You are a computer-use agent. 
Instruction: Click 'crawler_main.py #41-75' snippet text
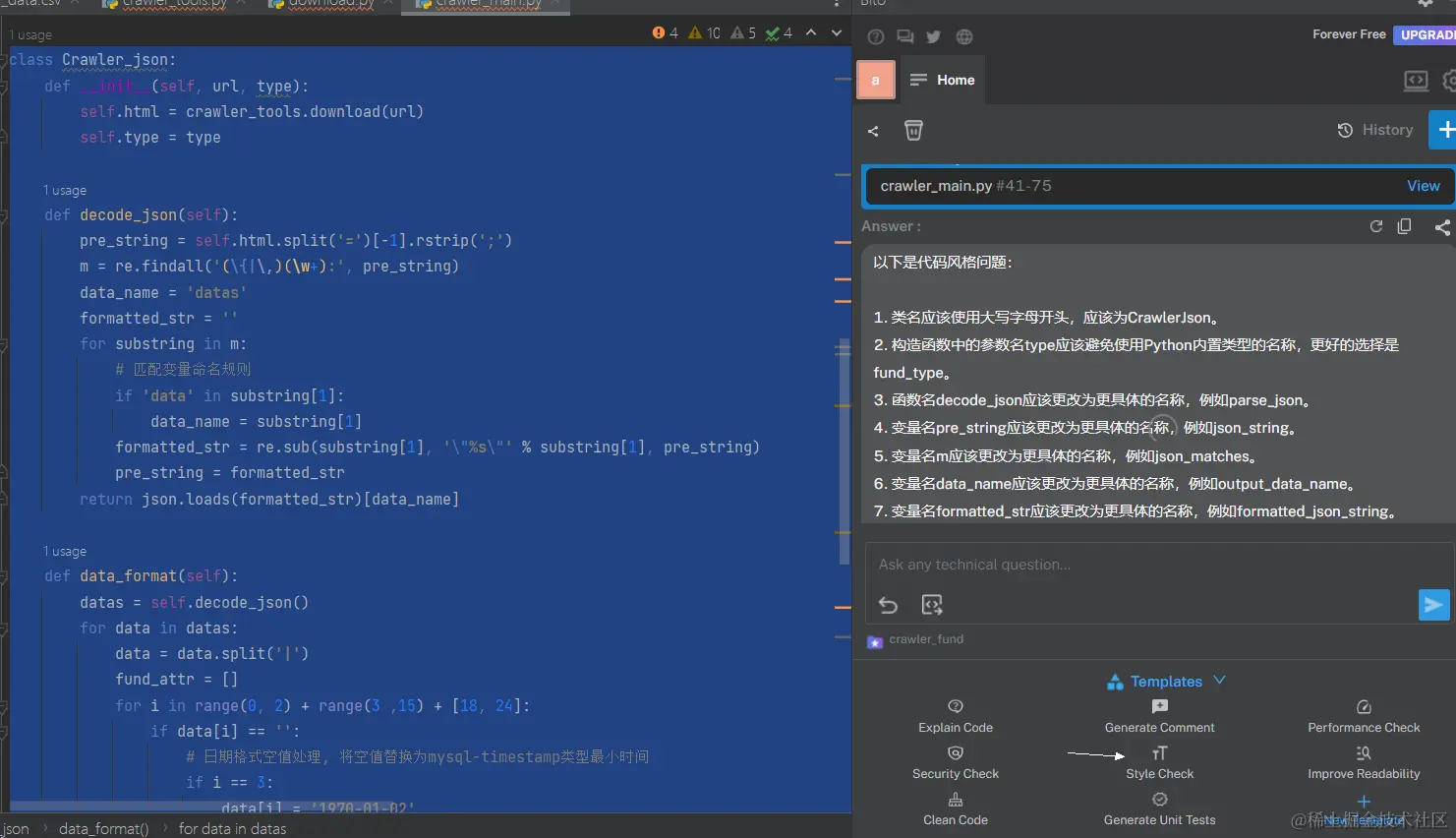(965, 186)
